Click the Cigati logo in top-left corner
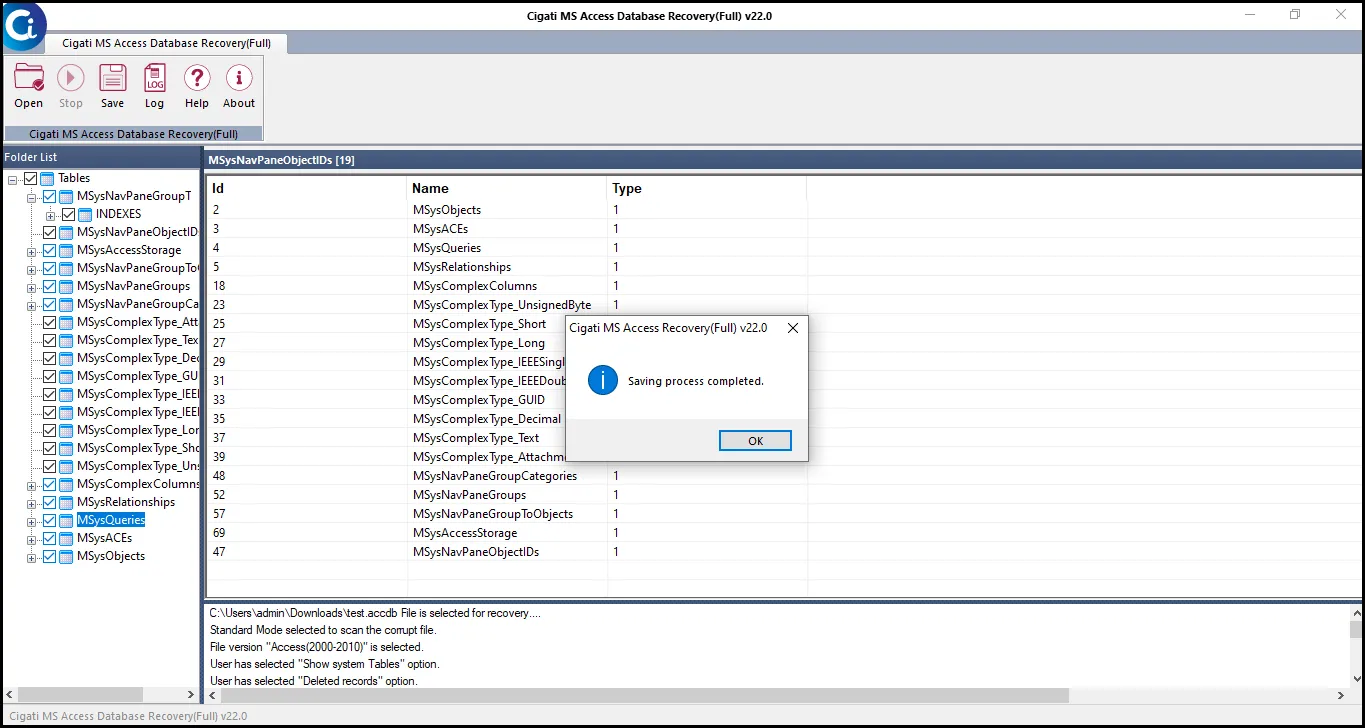The image size is (1365, 728). 22,25
